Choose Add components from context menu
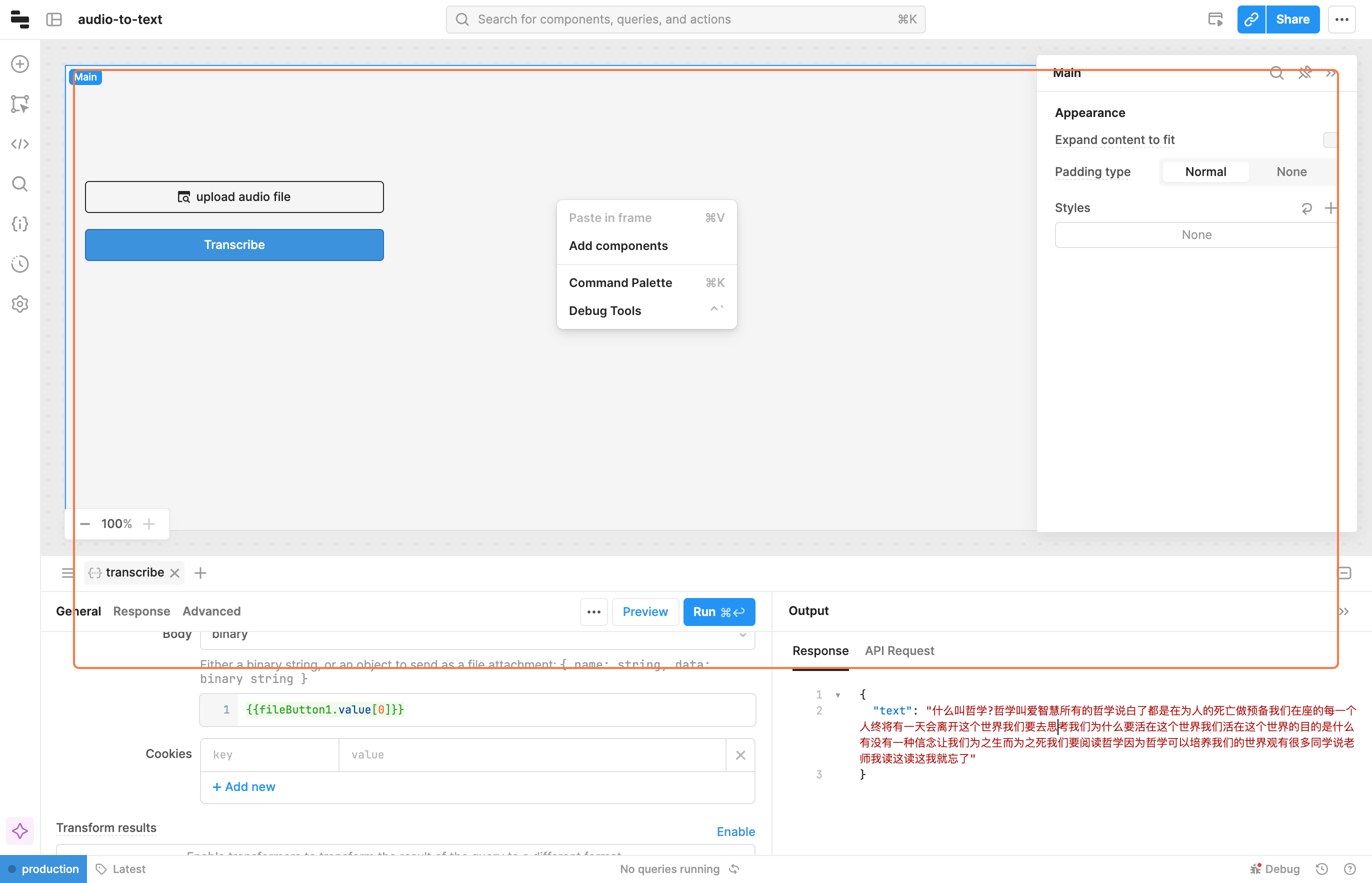The width and height of the screenshot is (1372, 883). point(618,246)
